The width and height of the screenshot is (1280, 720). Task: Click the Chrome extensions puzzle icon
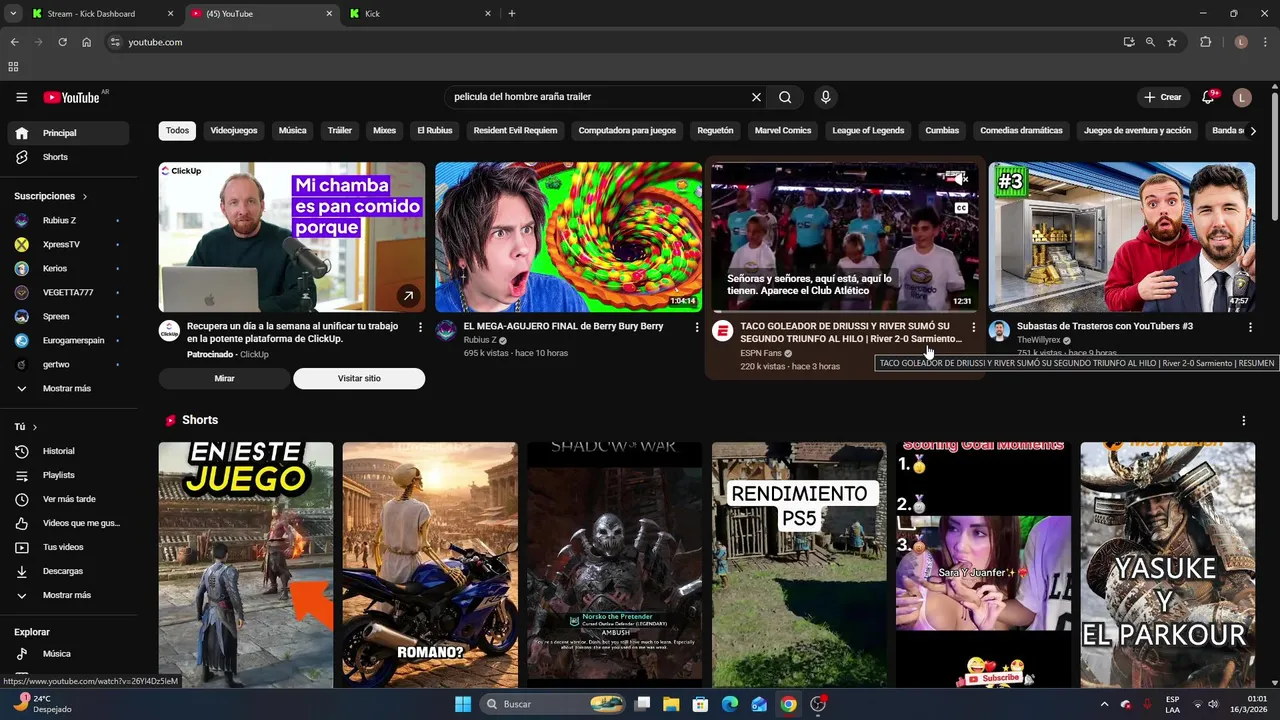point(1205,42)
